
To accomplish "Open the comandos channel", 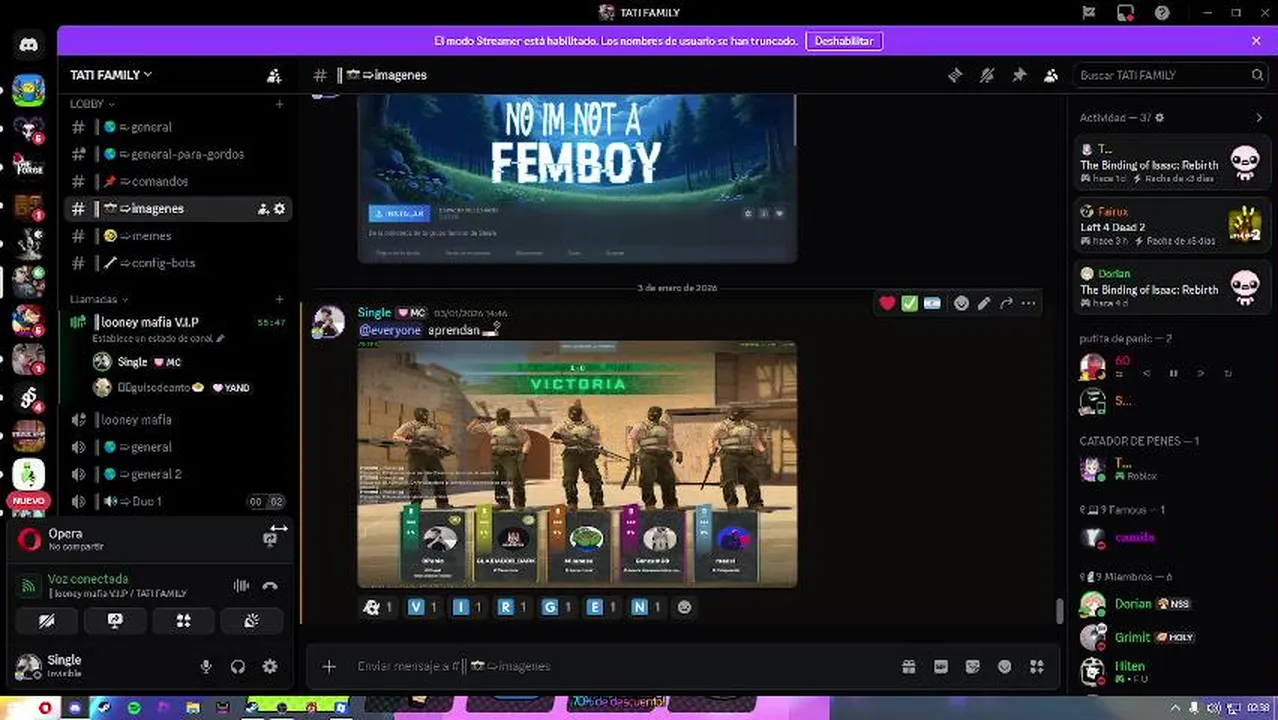I will (x=178, y=181).
